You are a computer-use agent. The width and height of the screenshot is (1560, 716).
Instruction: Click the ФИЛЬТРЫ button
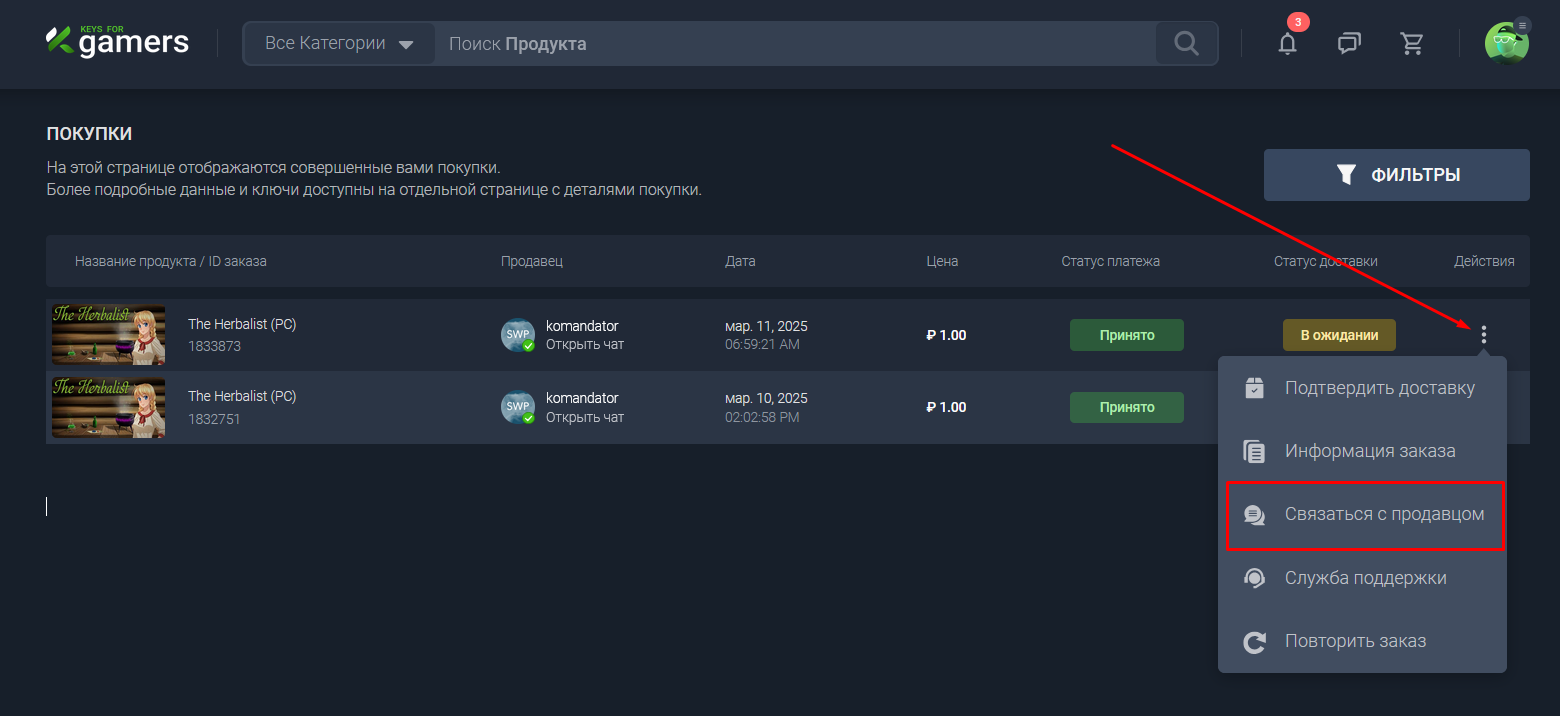pos(1396,175)
